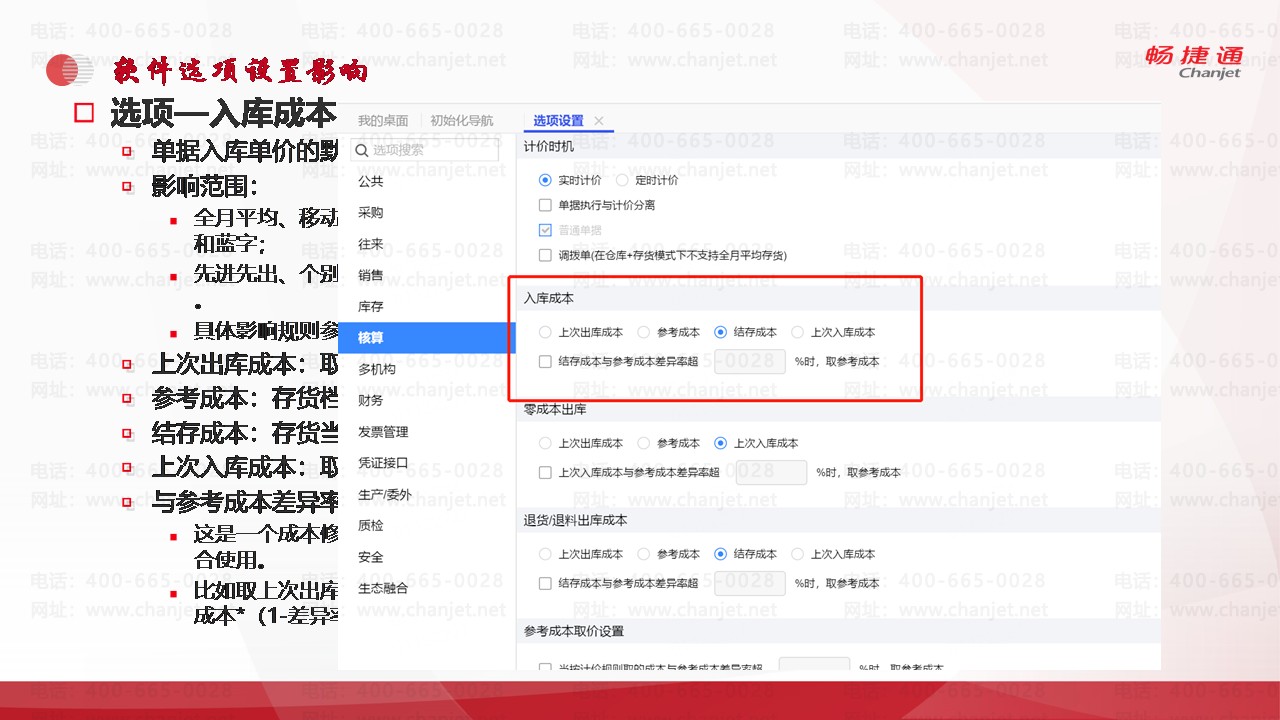Select 库存 in the sidebar

click(371, 307)
